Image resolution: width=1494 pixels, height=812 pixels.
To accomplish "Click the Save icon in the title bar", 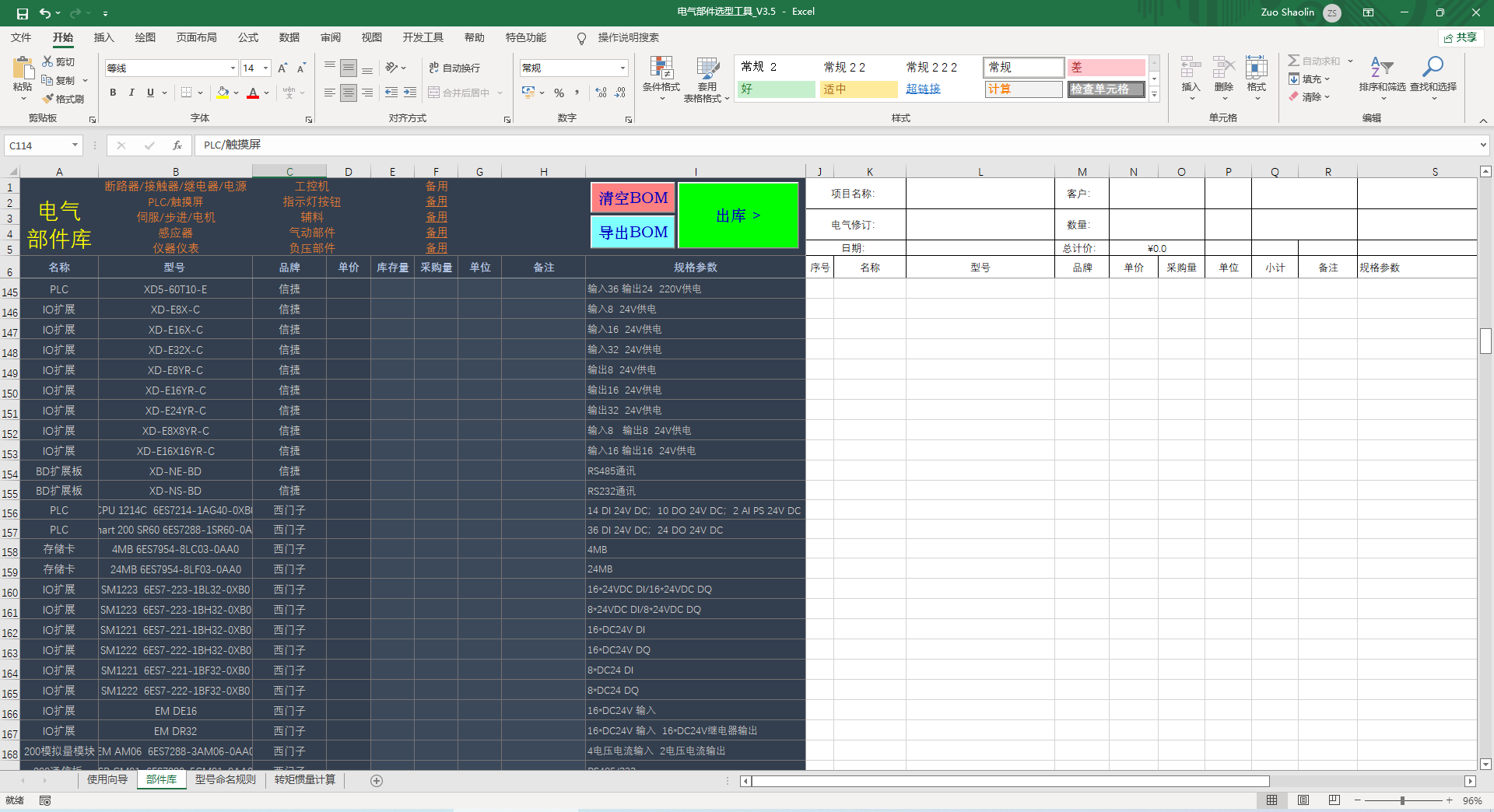I will coord(22,12).
